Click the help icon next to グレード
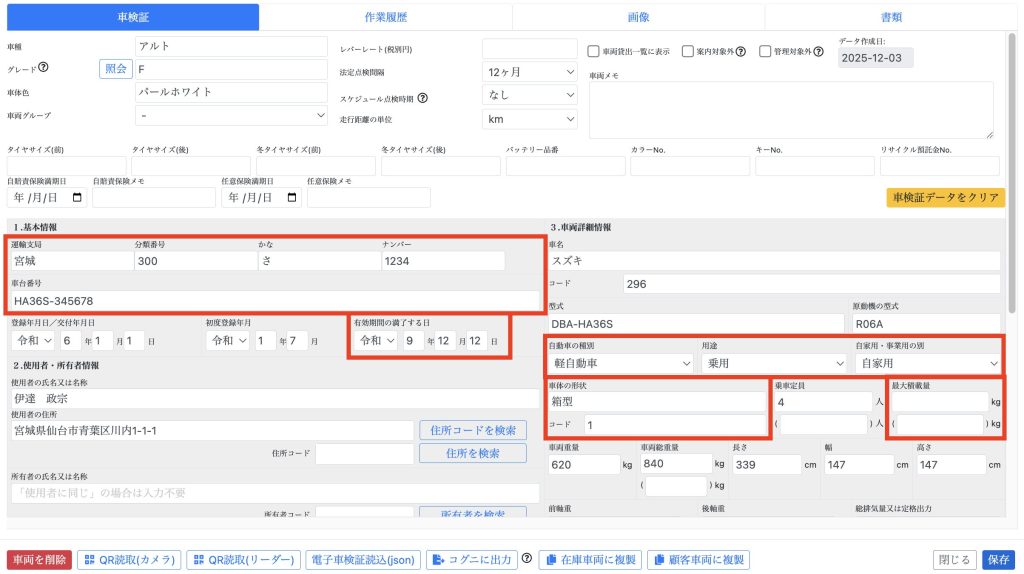This screenshot has width=1024, height=574. [x=43, y=67]
